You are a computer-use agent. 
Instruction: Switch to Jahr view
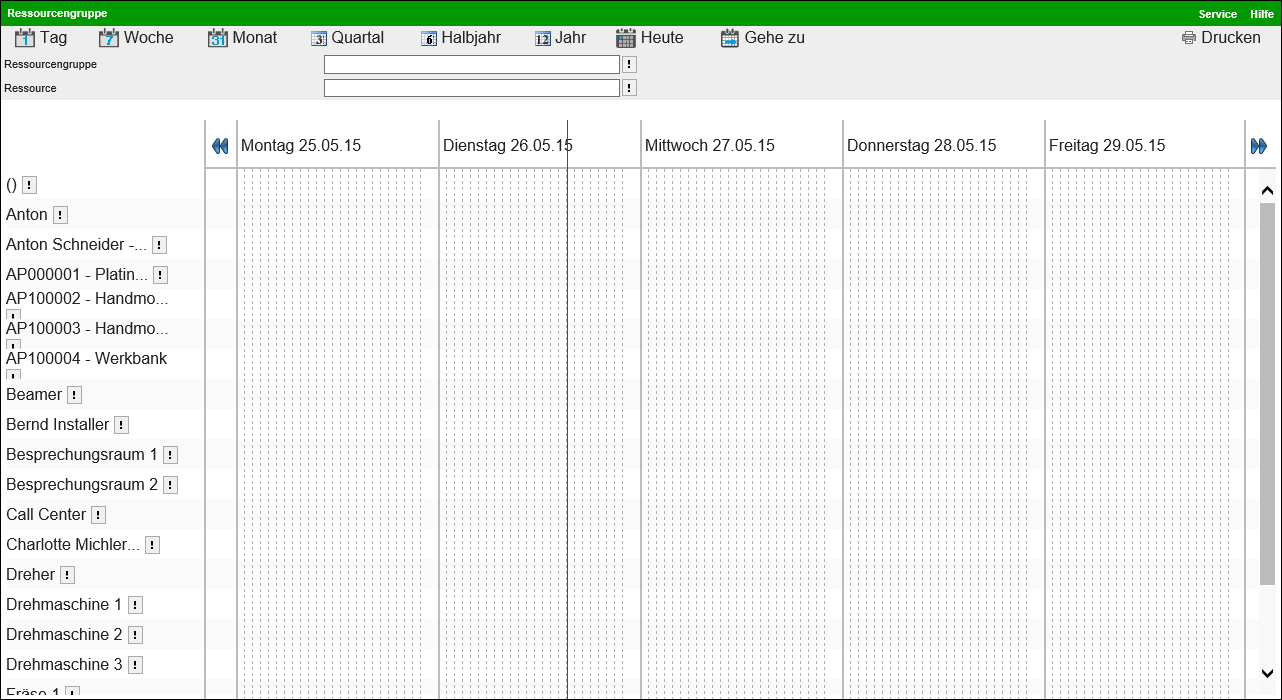pyautogui.click(x=571, y=38)
